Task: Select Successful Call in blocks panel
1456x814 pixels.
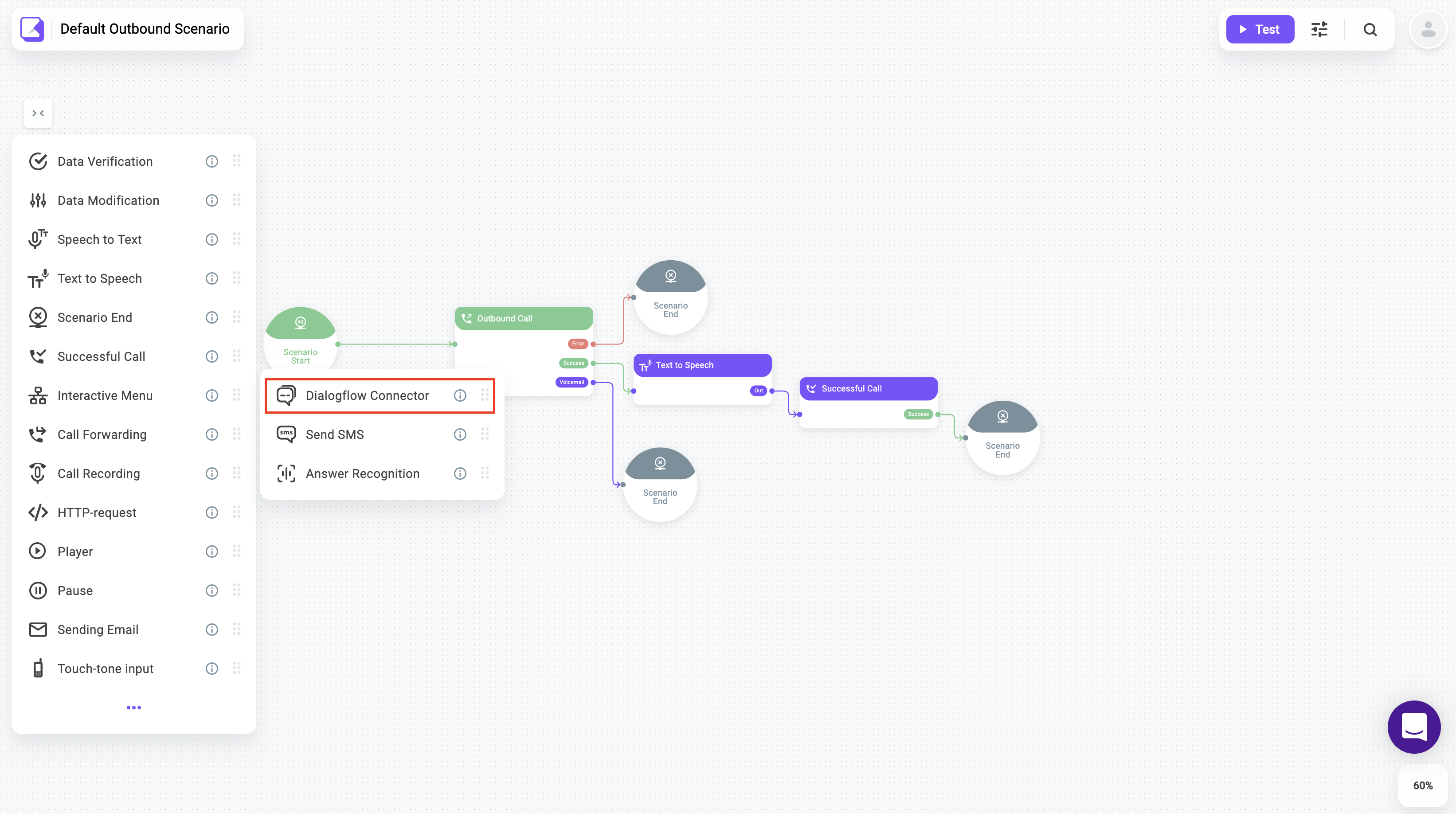Action: [133, 357]
